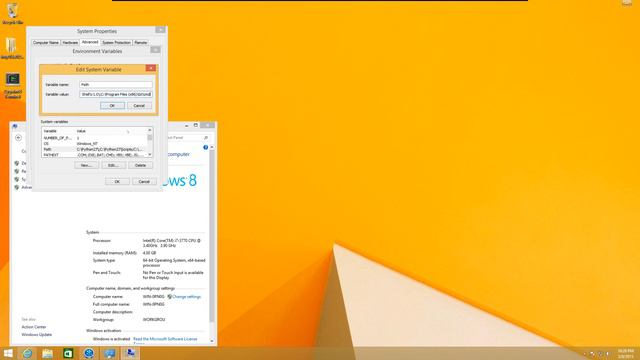640x360 pixels.
Task: Click System variables list scroll down arrow
Action: [150, 155]
